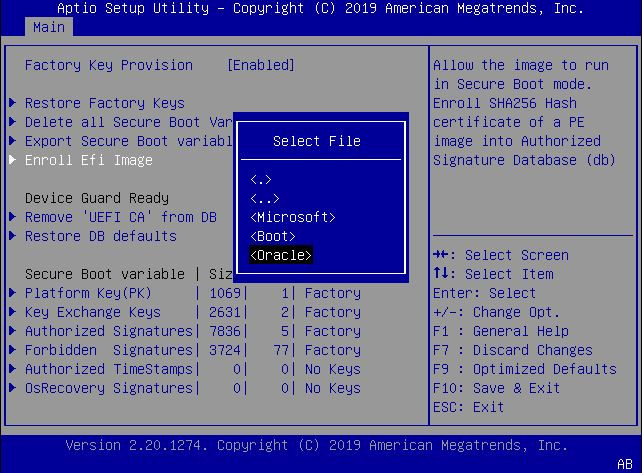Viewport: 642px width, 473px height.
Task: Choose <.> current directory in Select File
Action: 261,179
